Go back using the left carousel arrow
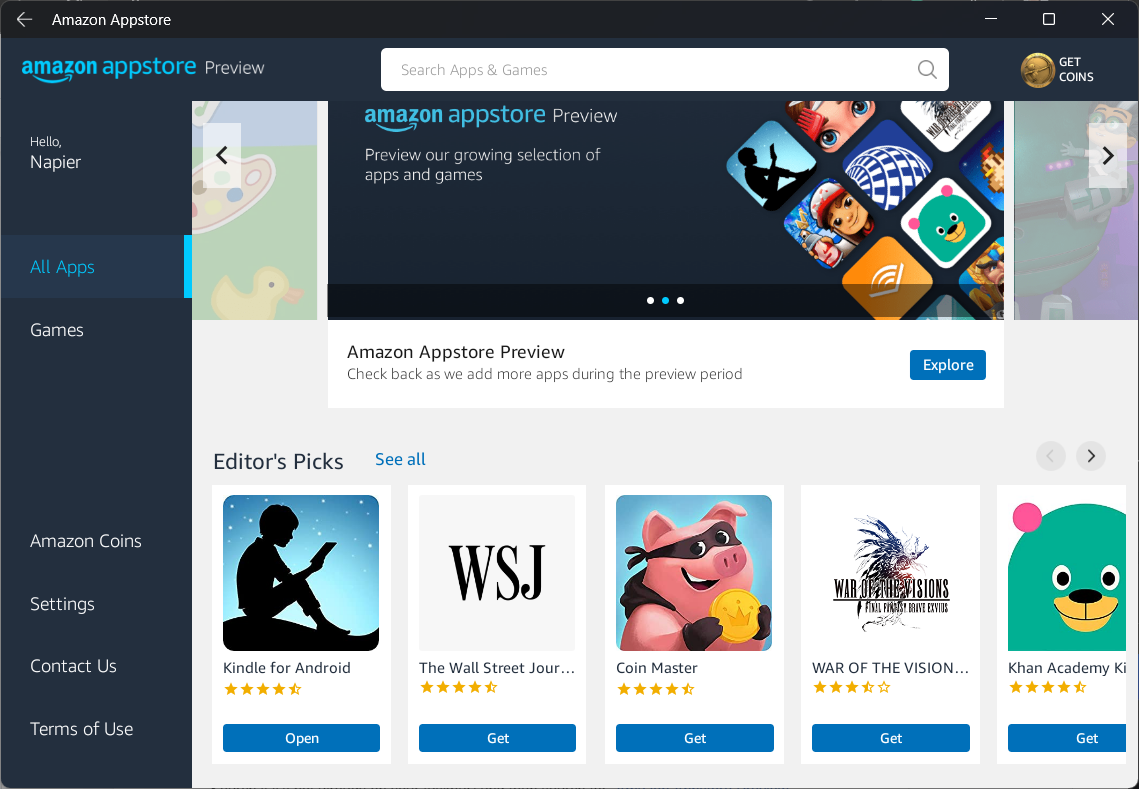 pyautogui.click(x=221, y=156)
